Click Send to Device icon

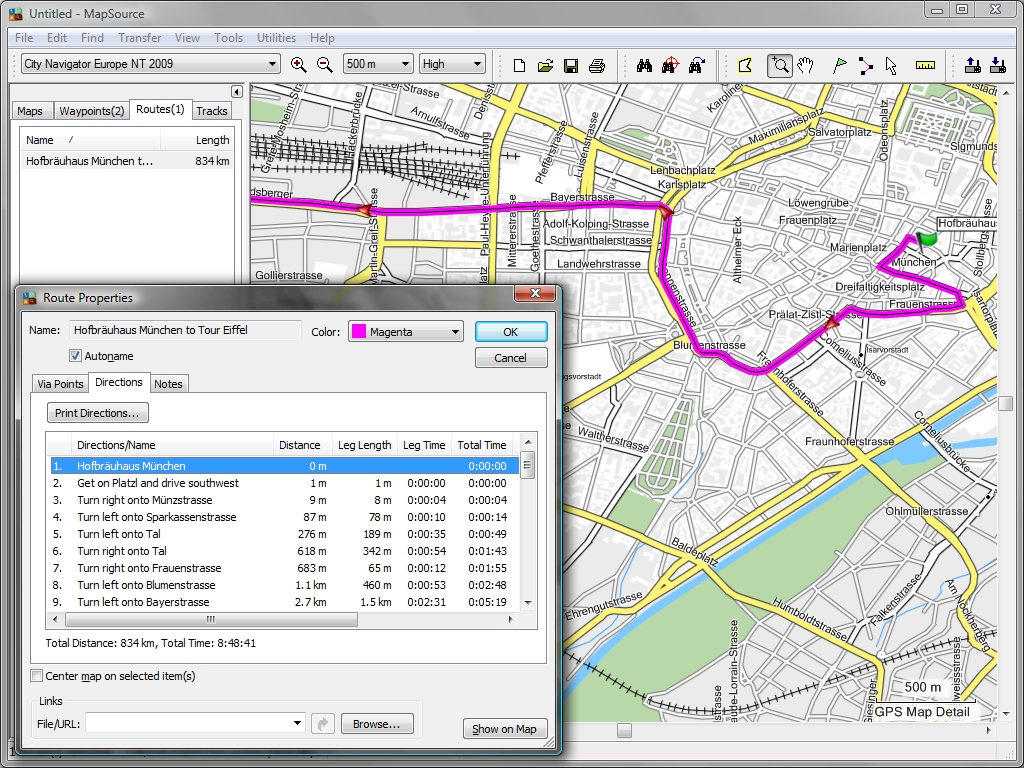point(972,65)
